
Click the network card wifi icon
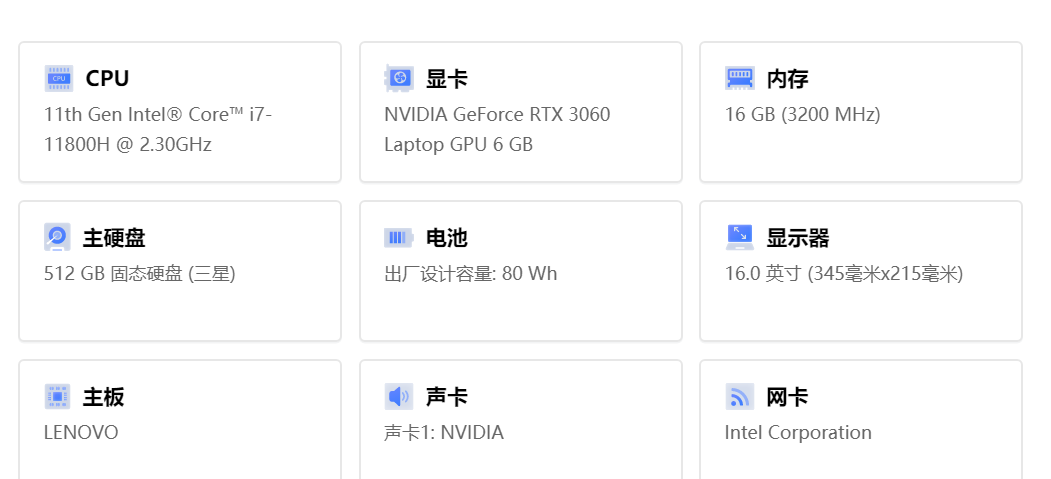pos(739,396)
